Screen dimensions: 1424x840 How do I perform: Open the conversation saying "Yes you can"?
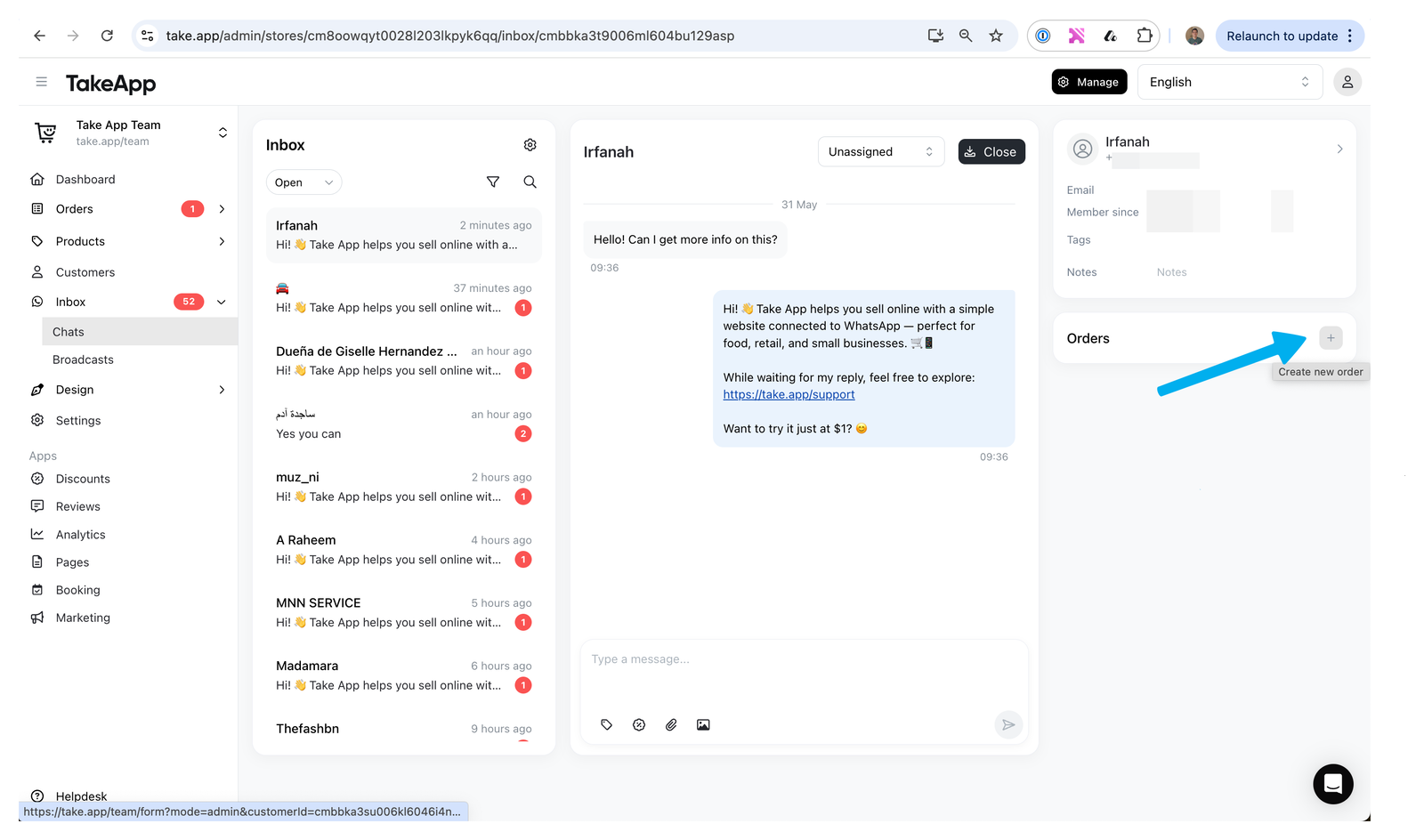click(x=403, y=424)
